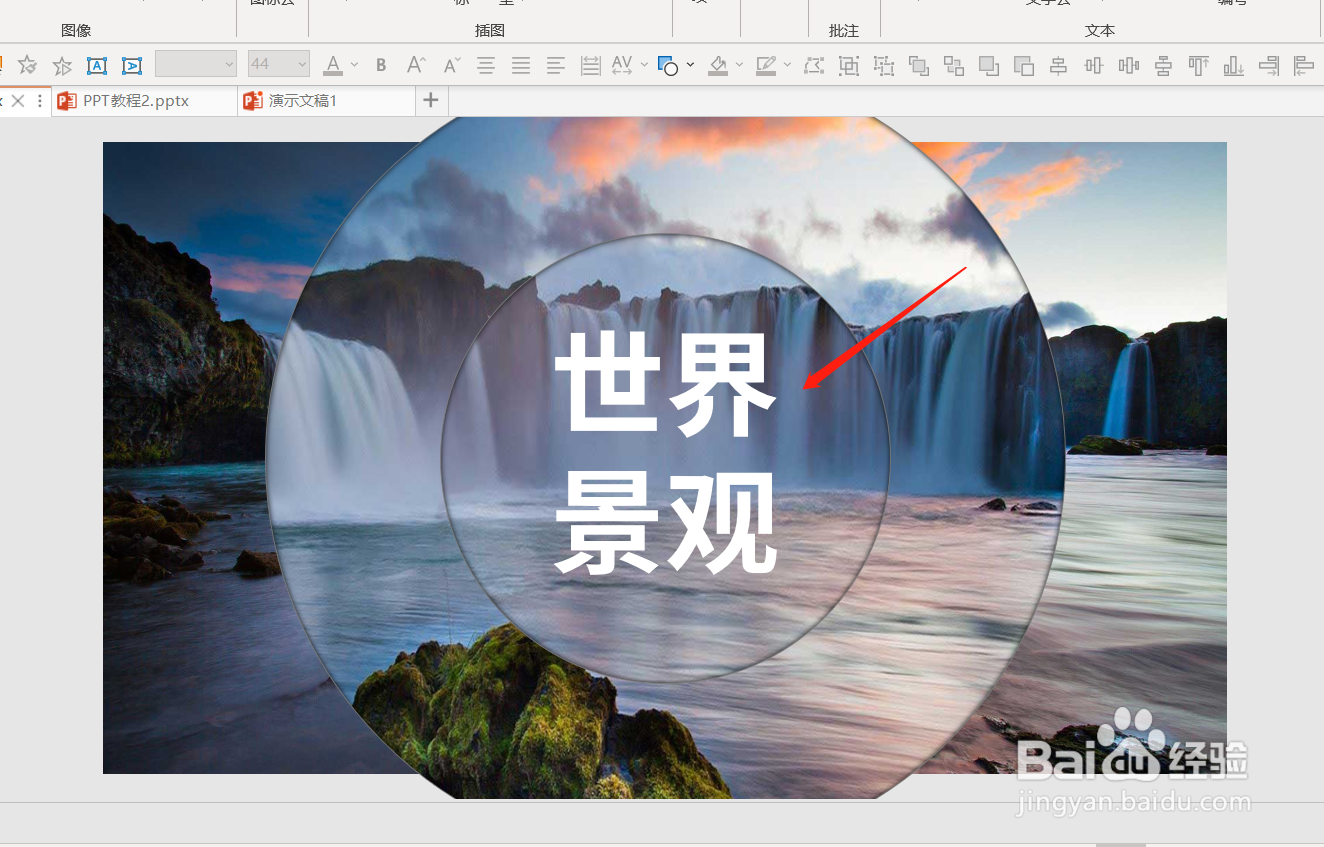
Task: Expand the character spacing dropdown arrow
Action: (x=644, y=65)
